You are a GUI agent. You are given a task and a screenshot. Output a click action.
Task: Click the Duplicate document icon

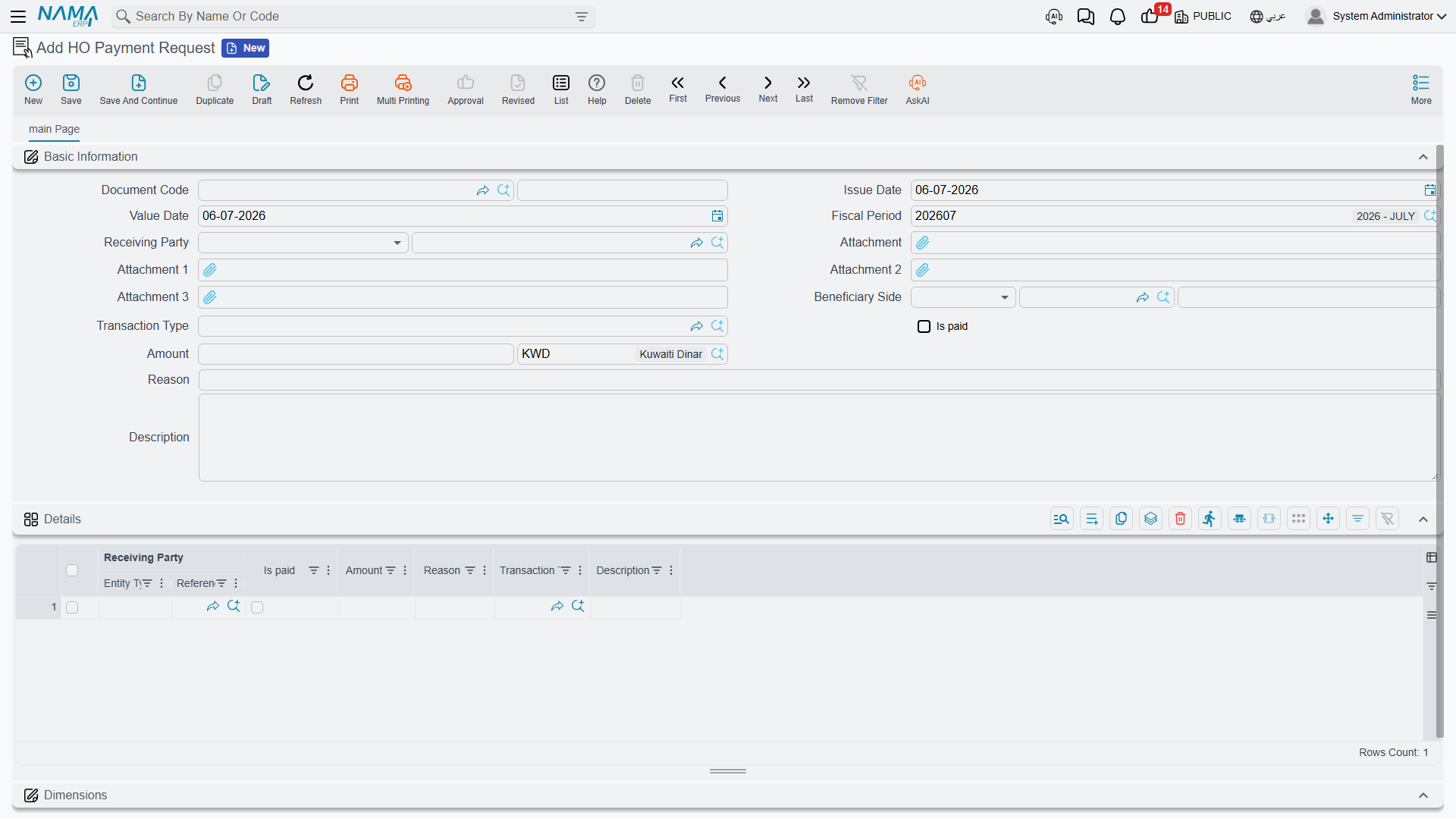(x=215, y=83)
